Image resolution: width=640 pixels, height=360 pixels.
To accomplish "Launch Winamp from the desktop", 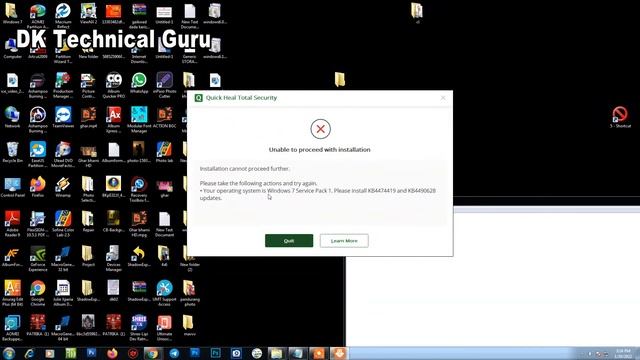I will tap(63, 187).
